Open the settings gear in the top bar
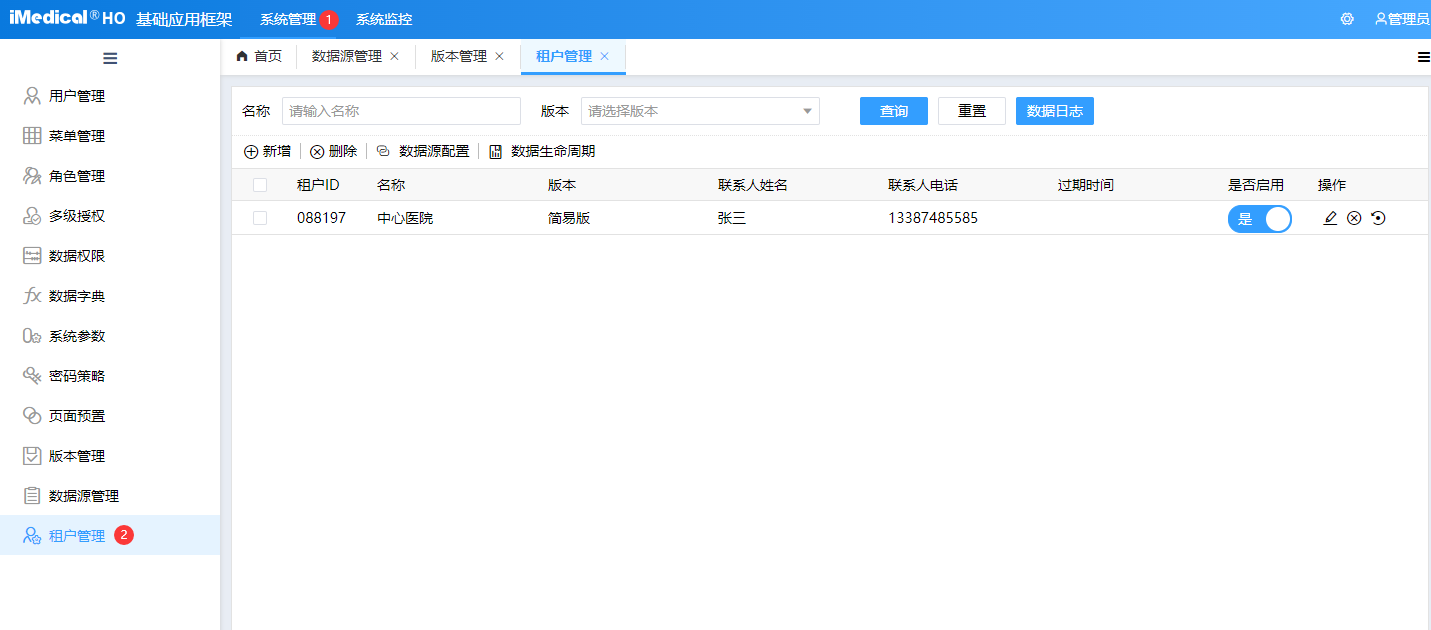The image size is (1431, 630). pos(1347,18)
